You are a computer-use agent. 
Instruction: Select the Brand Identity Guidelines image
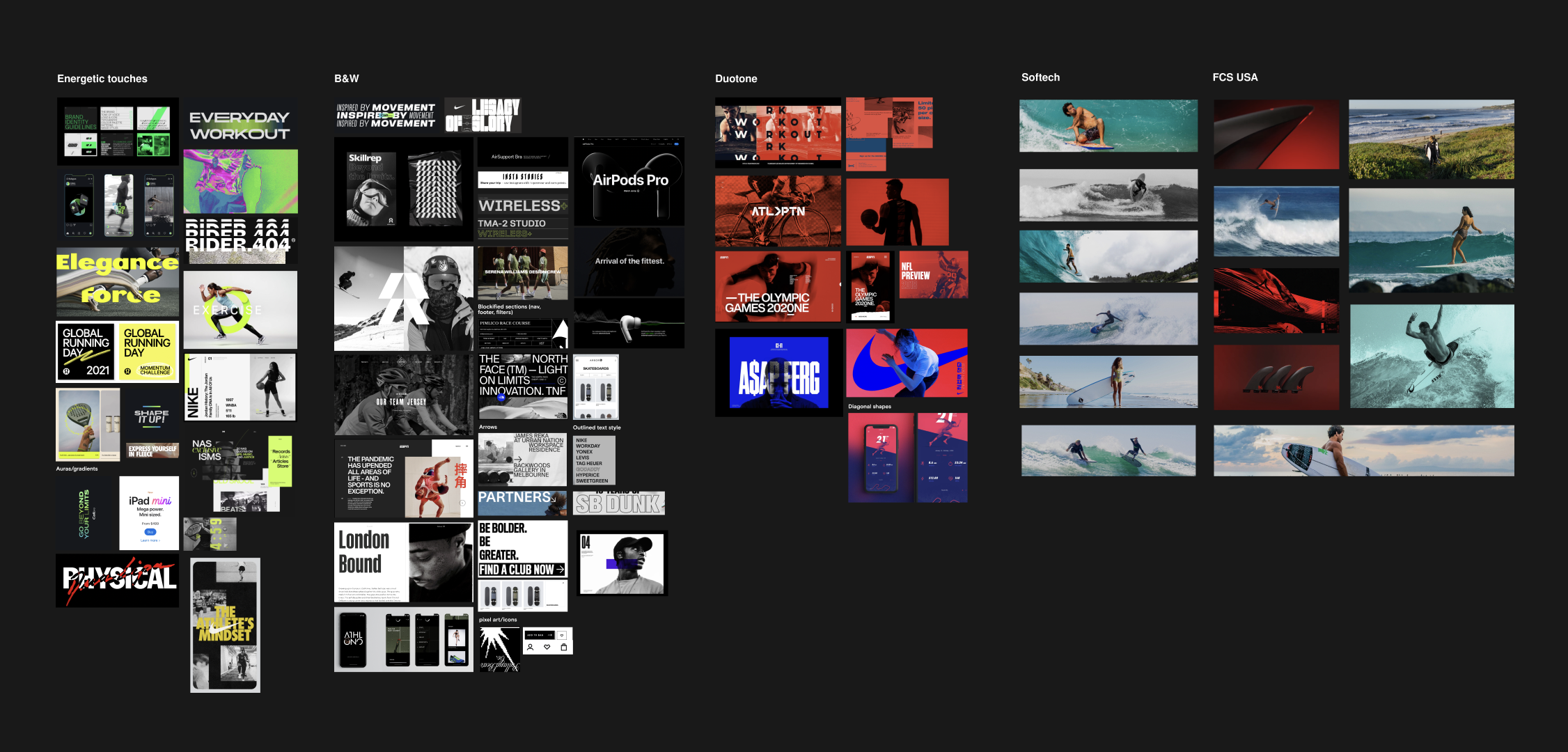click(118, 131)
